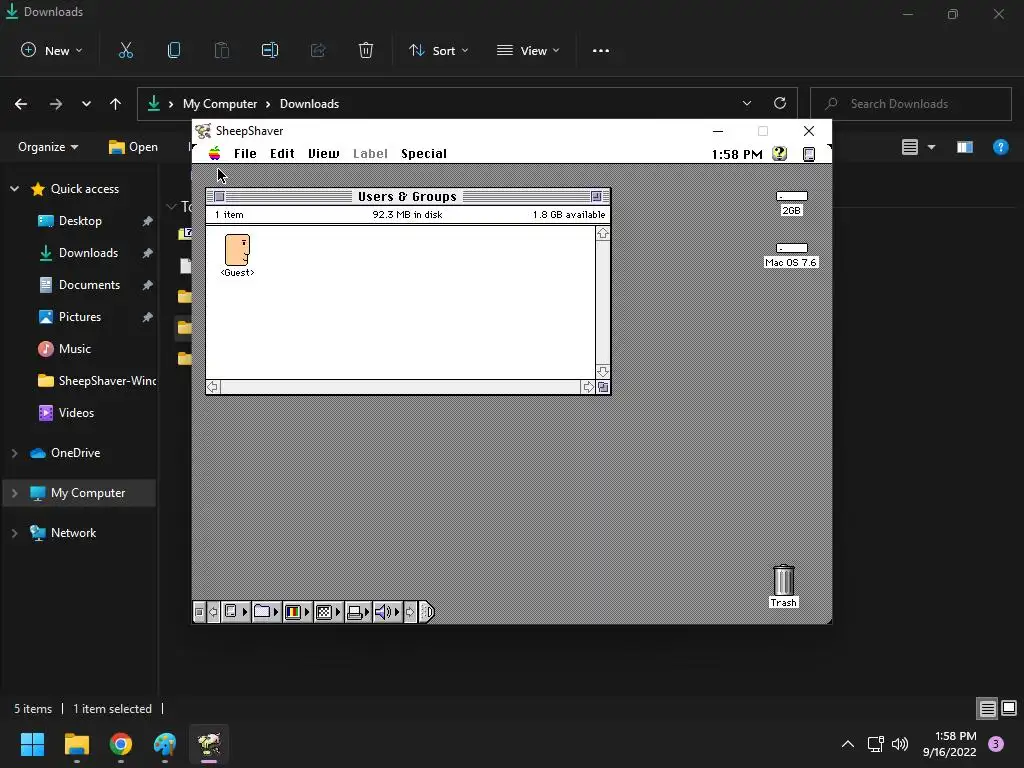Open the File Sharing folder control strip module

(266, 612)
